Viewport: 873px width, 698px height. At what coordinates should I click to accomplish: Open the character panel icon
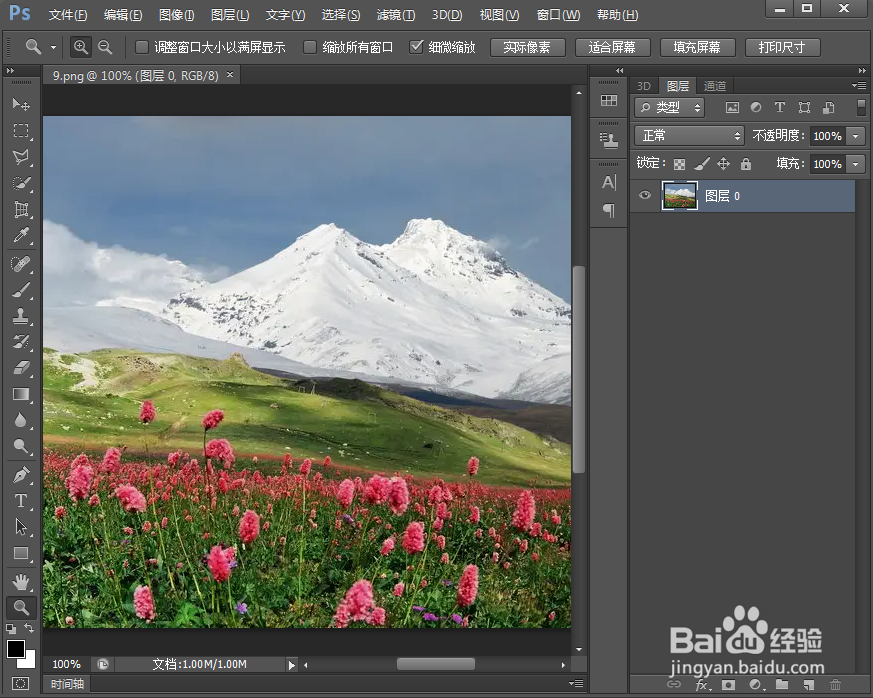(x=609, y=182)
